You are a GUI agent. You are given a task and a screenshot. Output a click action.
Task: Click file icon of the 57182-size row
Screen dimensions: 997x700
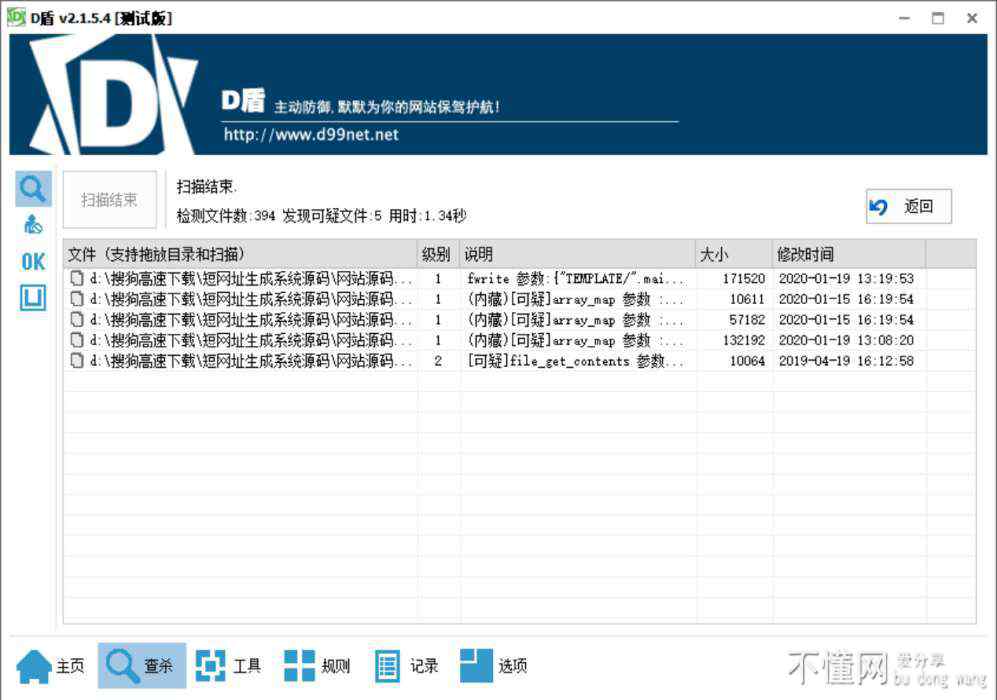point(77,319)
